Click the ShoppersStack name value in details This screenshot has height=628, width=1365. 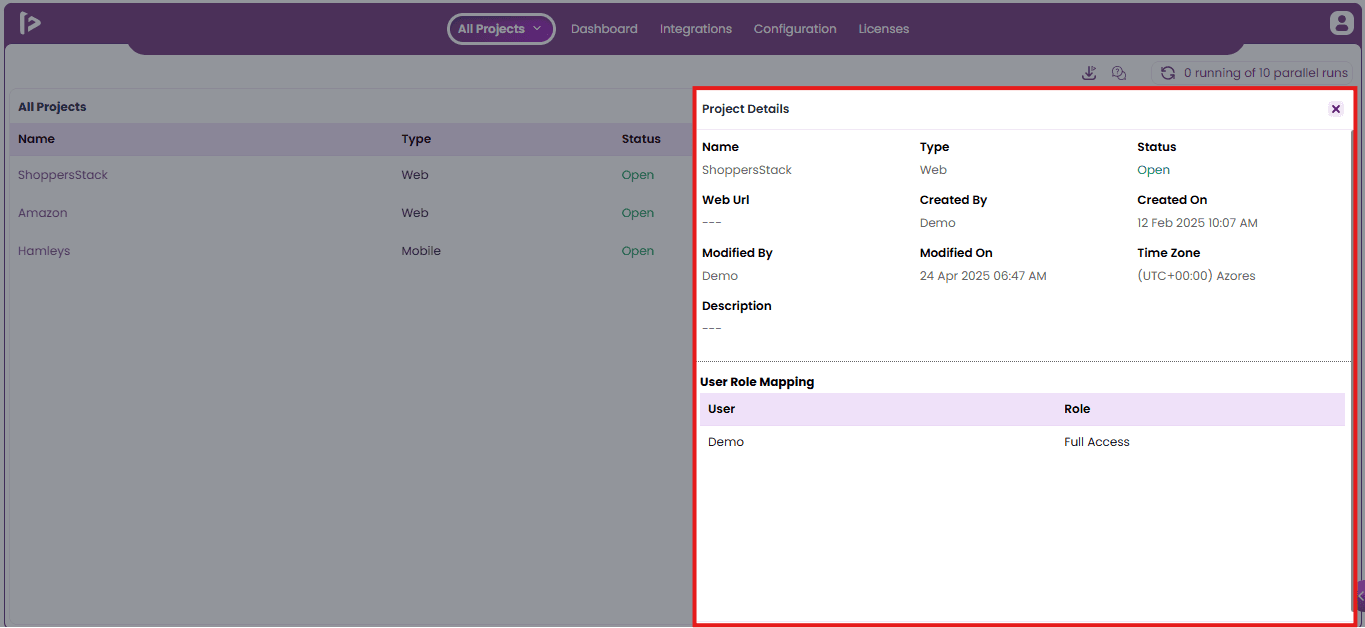[x=747, y=170]
